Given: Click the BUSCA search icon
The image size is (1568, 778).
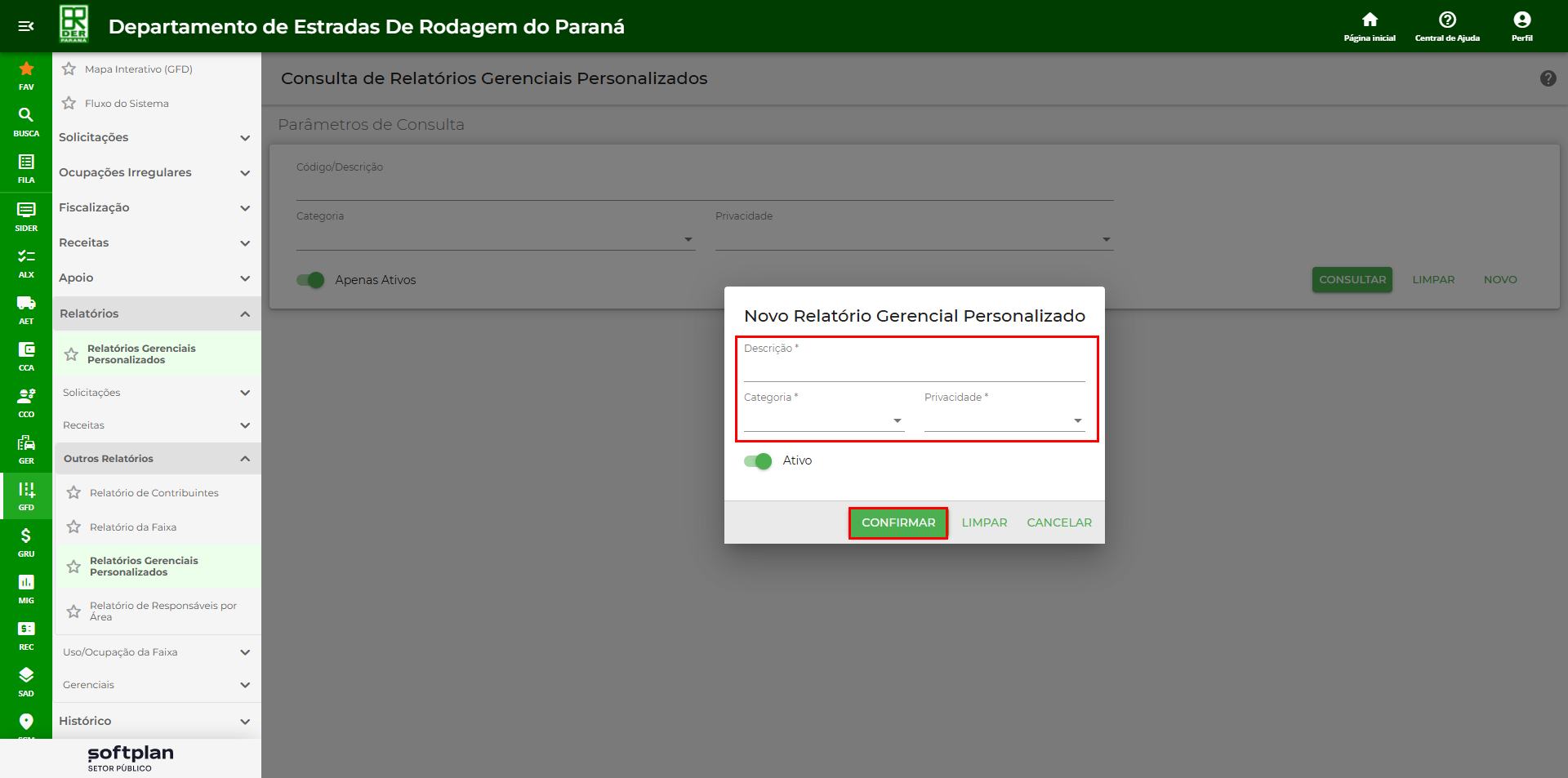Looking at the screenshot, I should (26, 121).
